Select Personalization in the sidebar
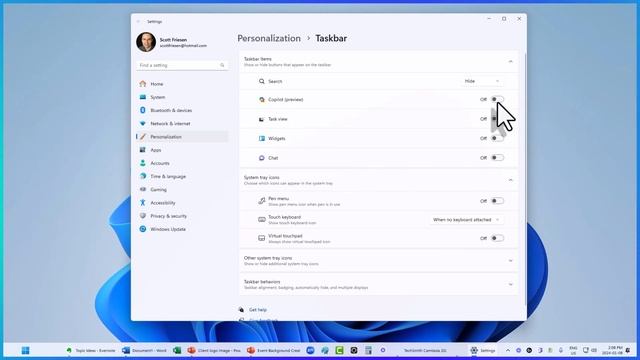Image resolution: width=640 pixels, height=360 pixels. [x=182, y=137]
